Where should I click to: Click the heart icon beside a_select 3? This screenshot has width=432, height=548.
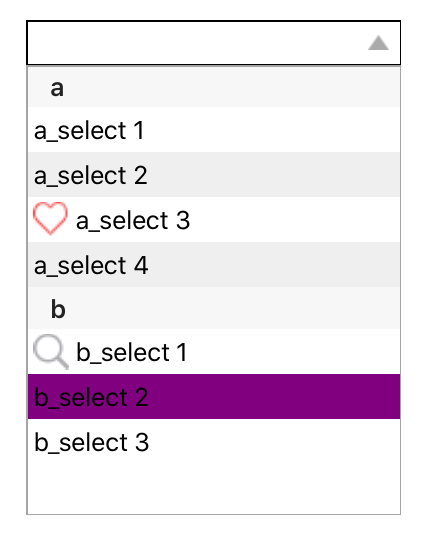(50, 218)
